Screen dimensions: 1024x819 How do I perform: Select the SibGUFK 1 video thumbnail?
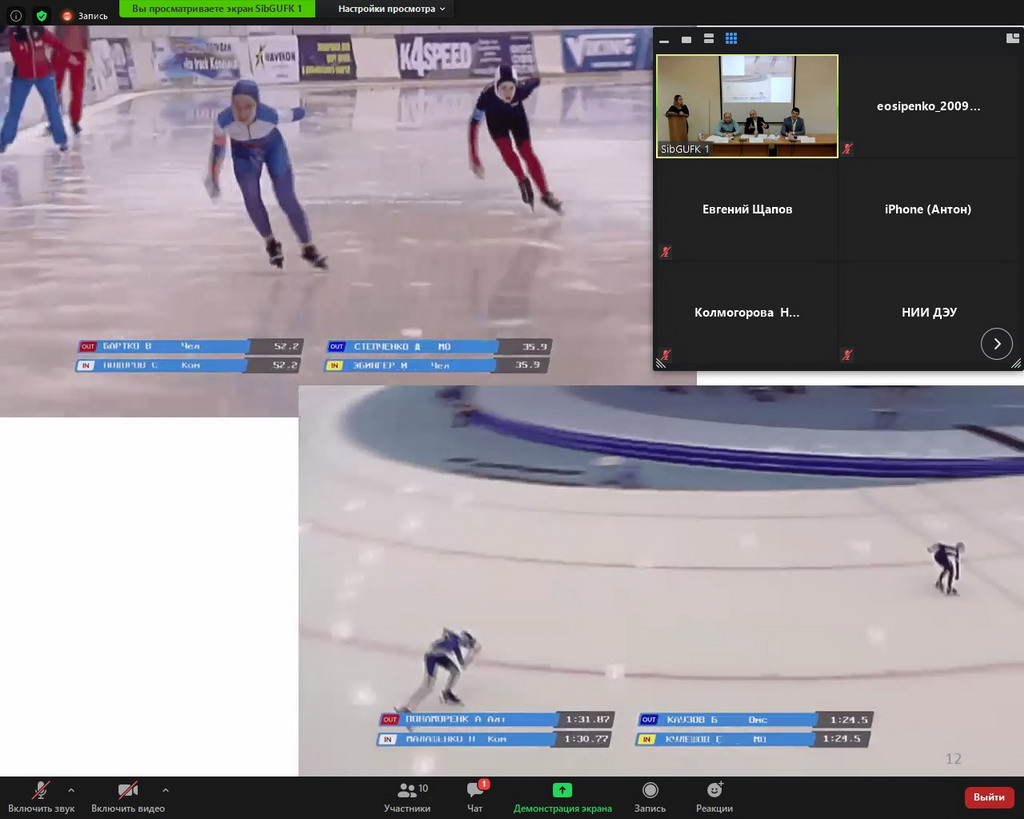tap(747, 106)
